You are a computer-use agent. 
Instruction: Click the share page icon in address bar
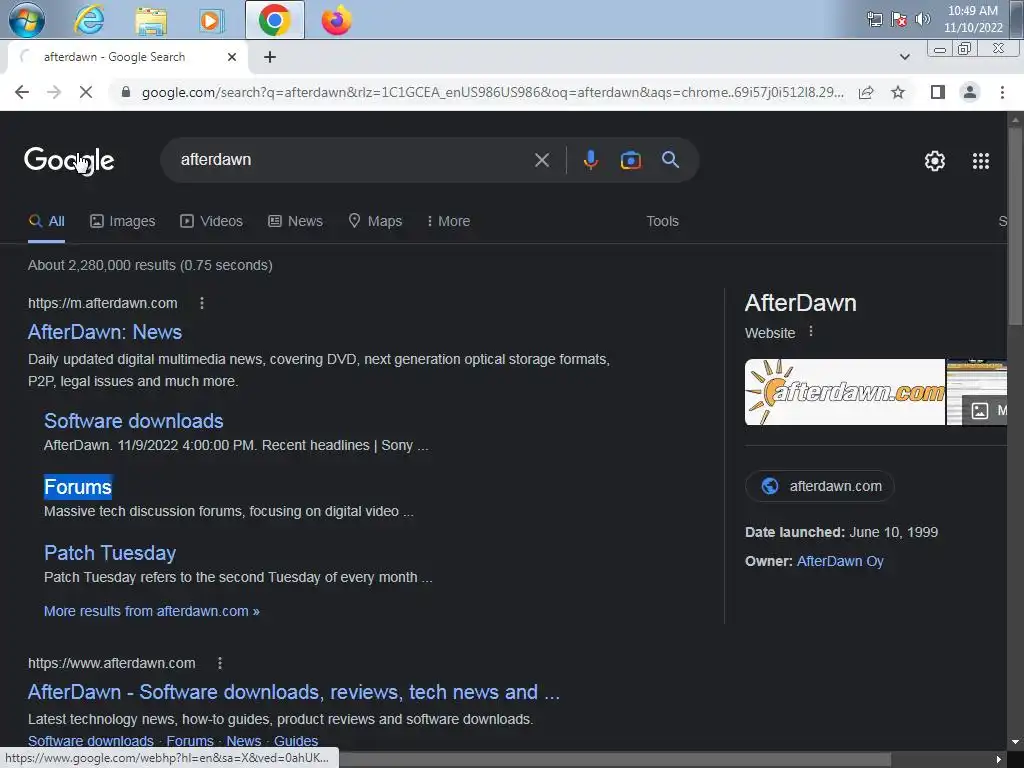coord(866,92)
